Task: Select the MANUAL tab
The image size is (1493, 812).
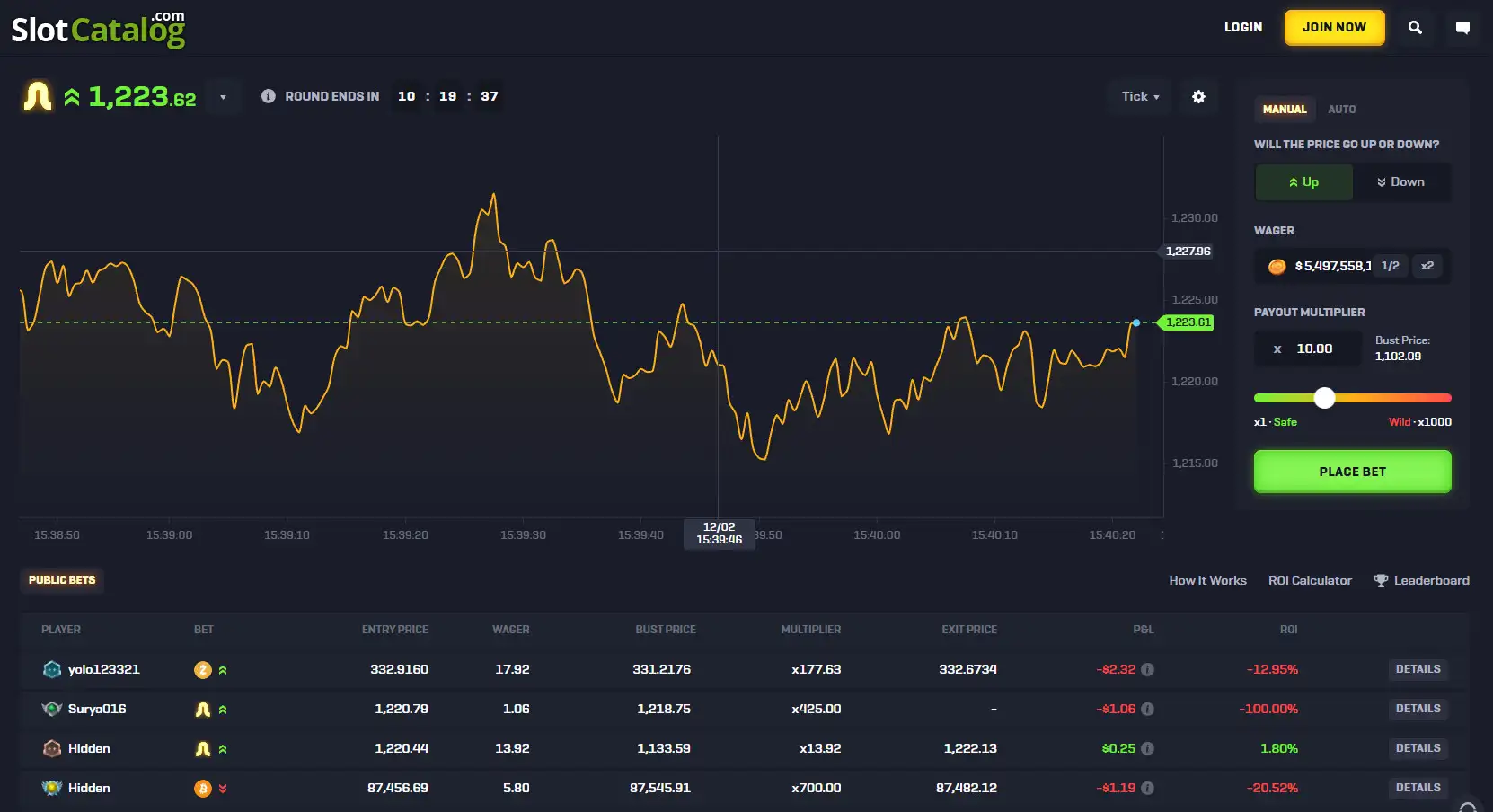Action: [1285, 110]
